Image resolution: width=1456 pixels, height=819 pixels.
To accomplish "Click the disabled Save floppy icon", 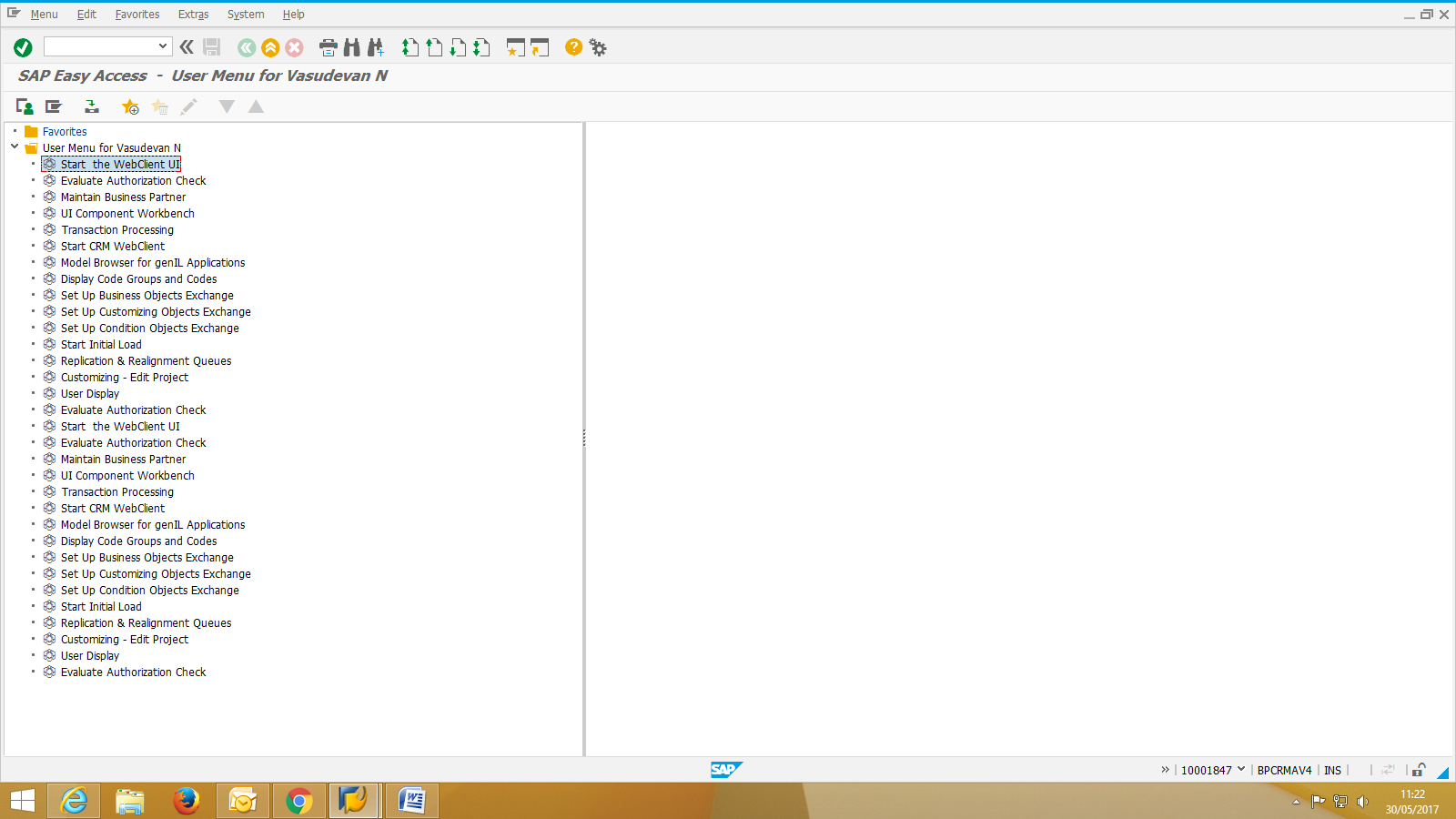I will [x=212, y=47].
